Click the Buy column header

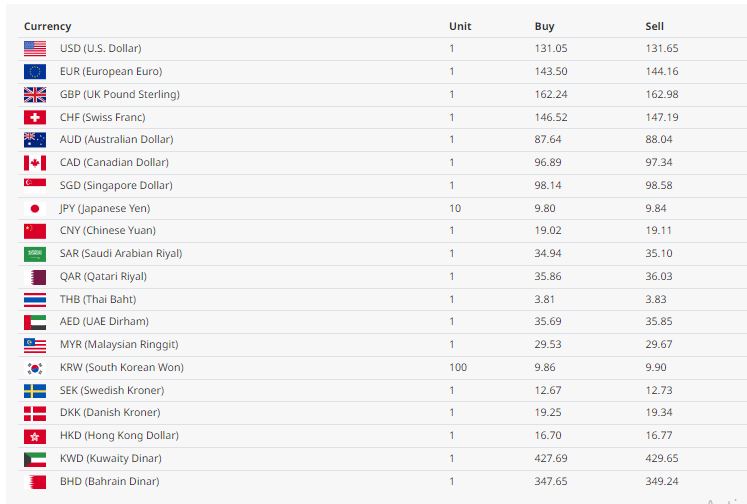coord(544,26)
